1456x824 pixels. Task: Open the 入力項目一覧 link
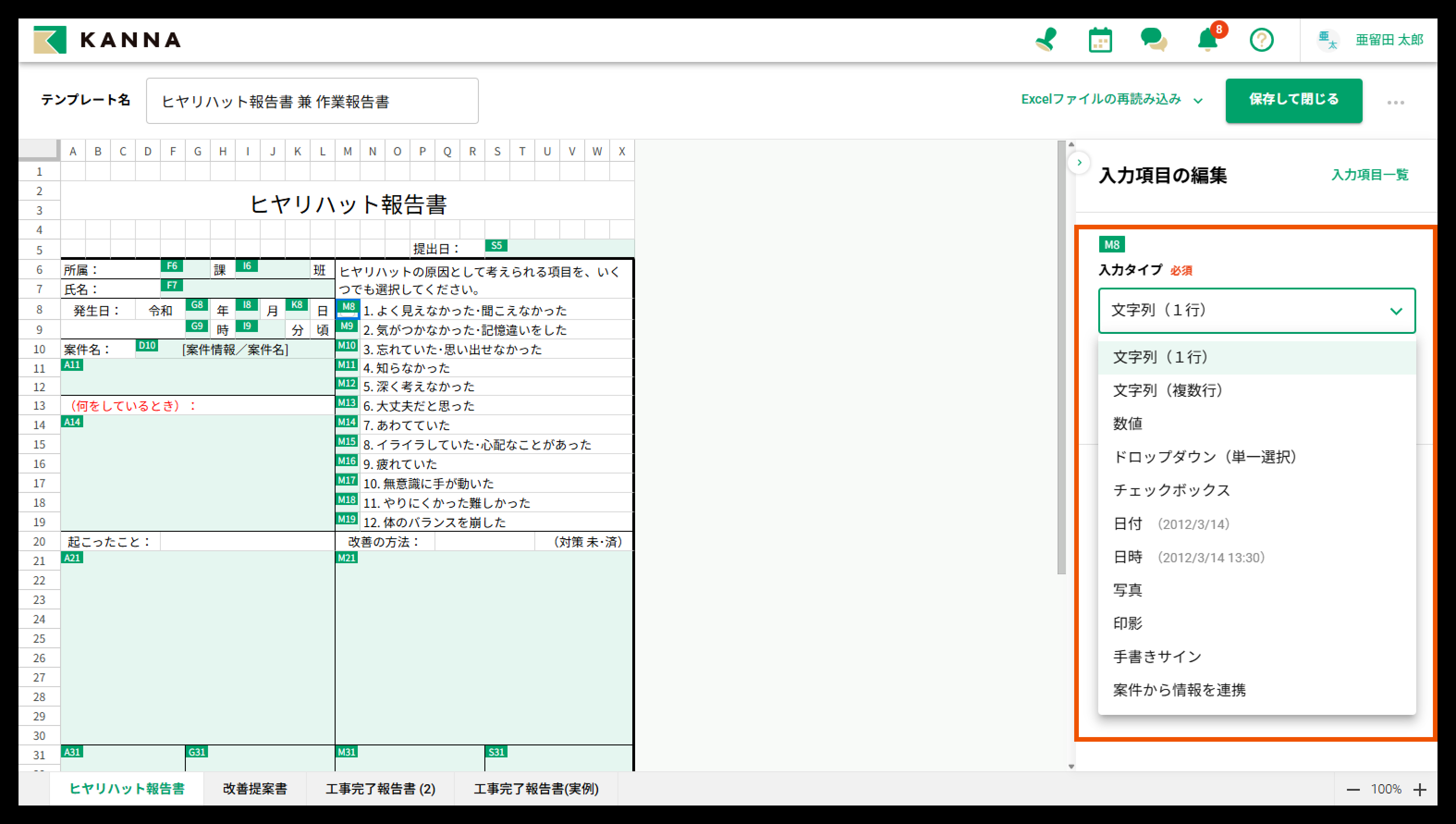coord(1369,175)
